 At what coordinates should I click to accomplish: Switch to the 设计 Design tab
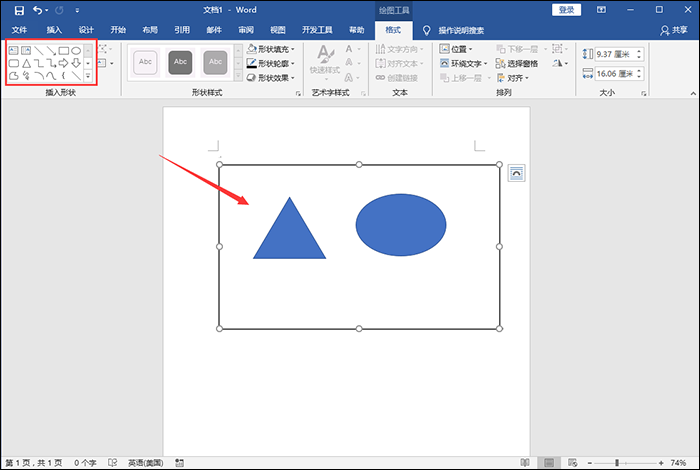click(86, 30)
